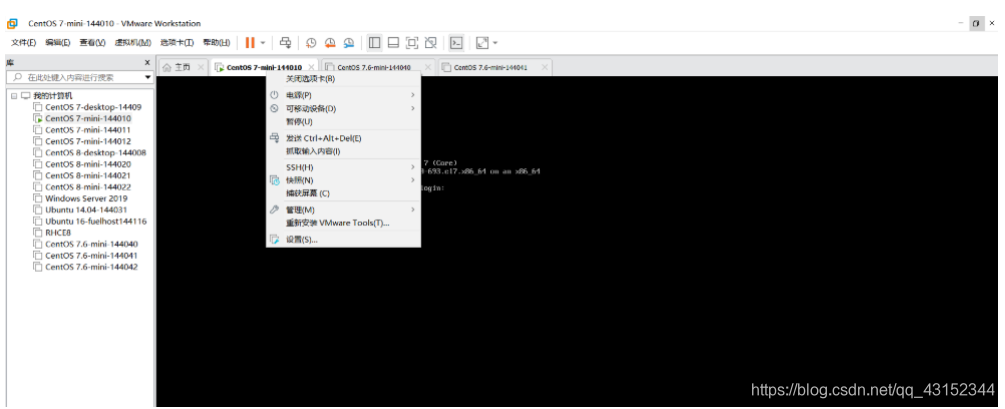Click the revert to snapshot toolbar icon
The height and width of the screenshot is (409, 1005).
[330, 43]
